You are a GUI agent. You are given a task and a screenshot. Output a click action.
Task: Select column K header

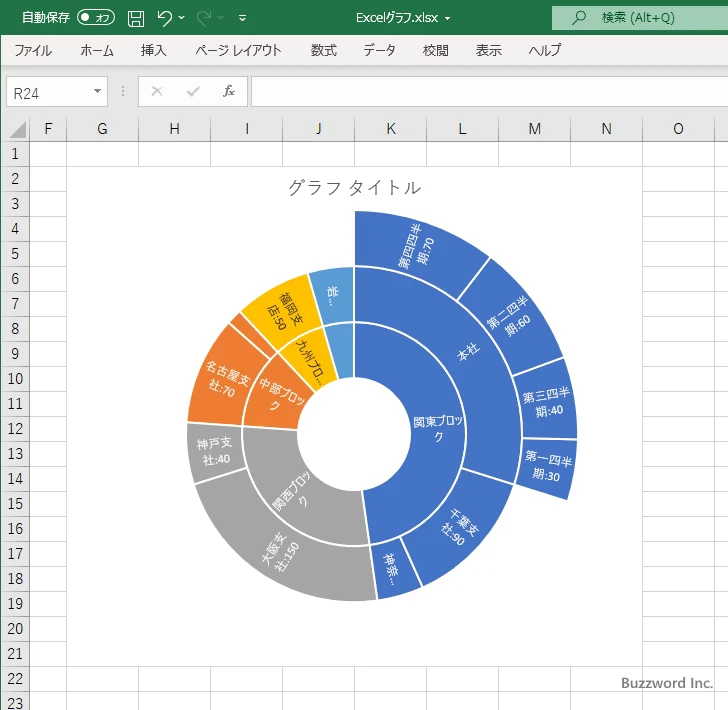[x=390, y=129]
